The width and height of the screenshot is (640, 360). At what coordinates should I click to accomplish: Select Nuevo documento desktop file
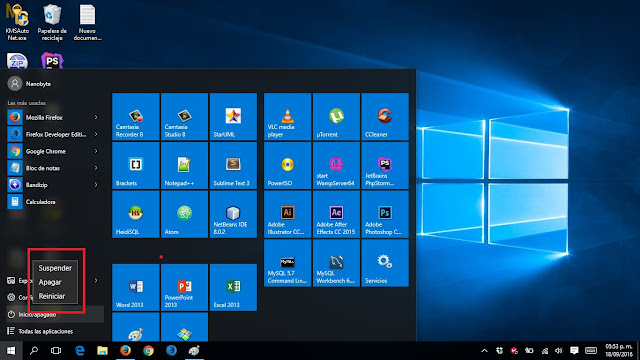tap(87, 23)
